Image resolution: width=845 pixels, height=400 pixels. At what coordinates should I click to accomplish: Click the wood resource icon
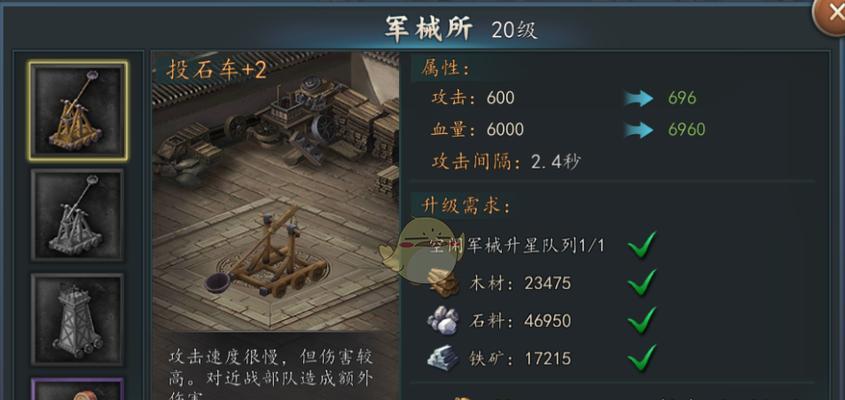coord(444,283)
